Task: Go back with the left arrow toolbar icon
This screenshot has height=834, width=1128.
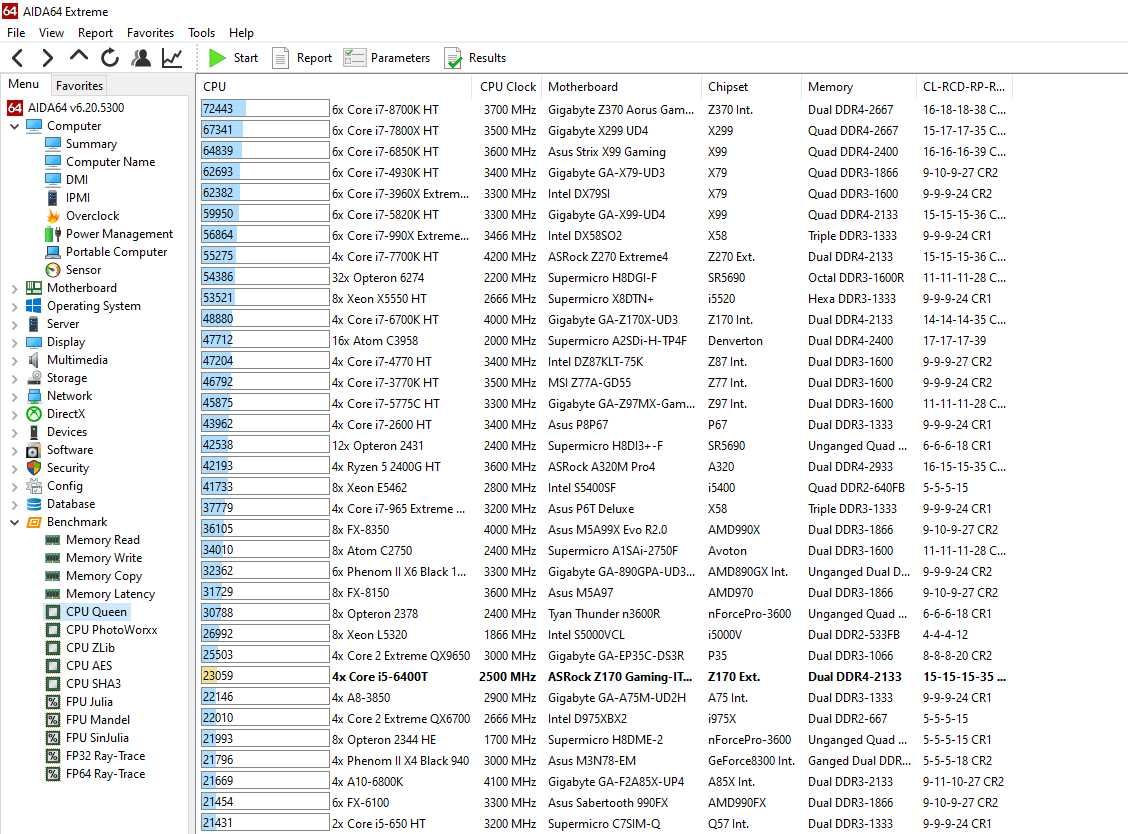Action: pyautogui.click(x=19, y=58)
